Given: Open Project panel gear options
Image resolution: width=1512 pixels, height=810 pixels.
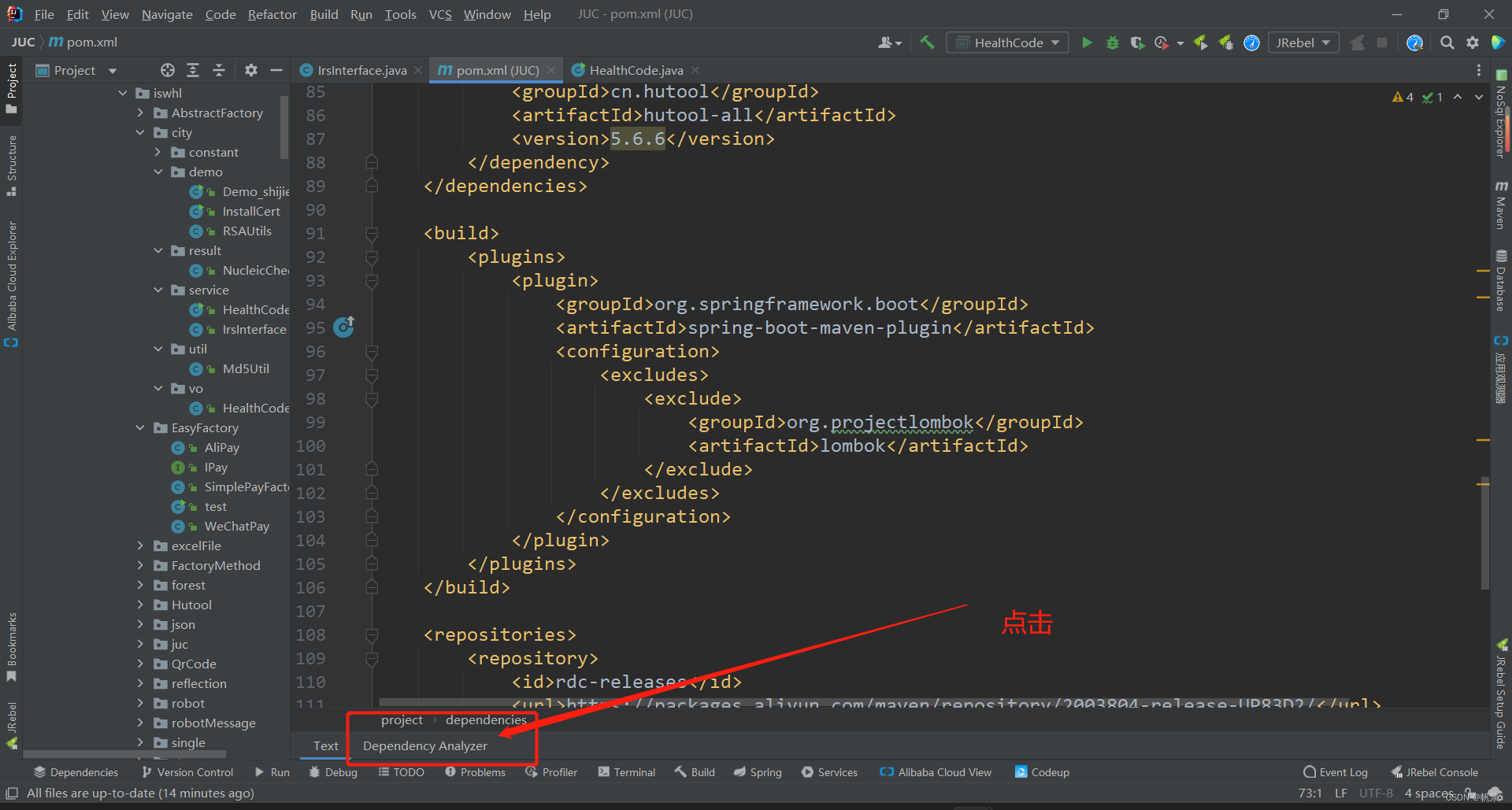Looking at the screenshot, I should (x=250, y=70).
